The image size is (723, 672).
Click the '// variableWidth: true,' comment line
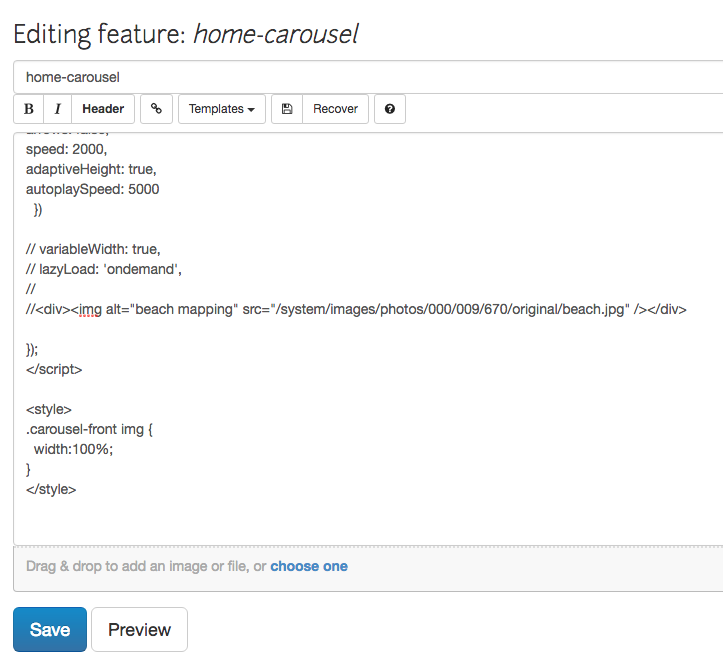tap(93, 249)
